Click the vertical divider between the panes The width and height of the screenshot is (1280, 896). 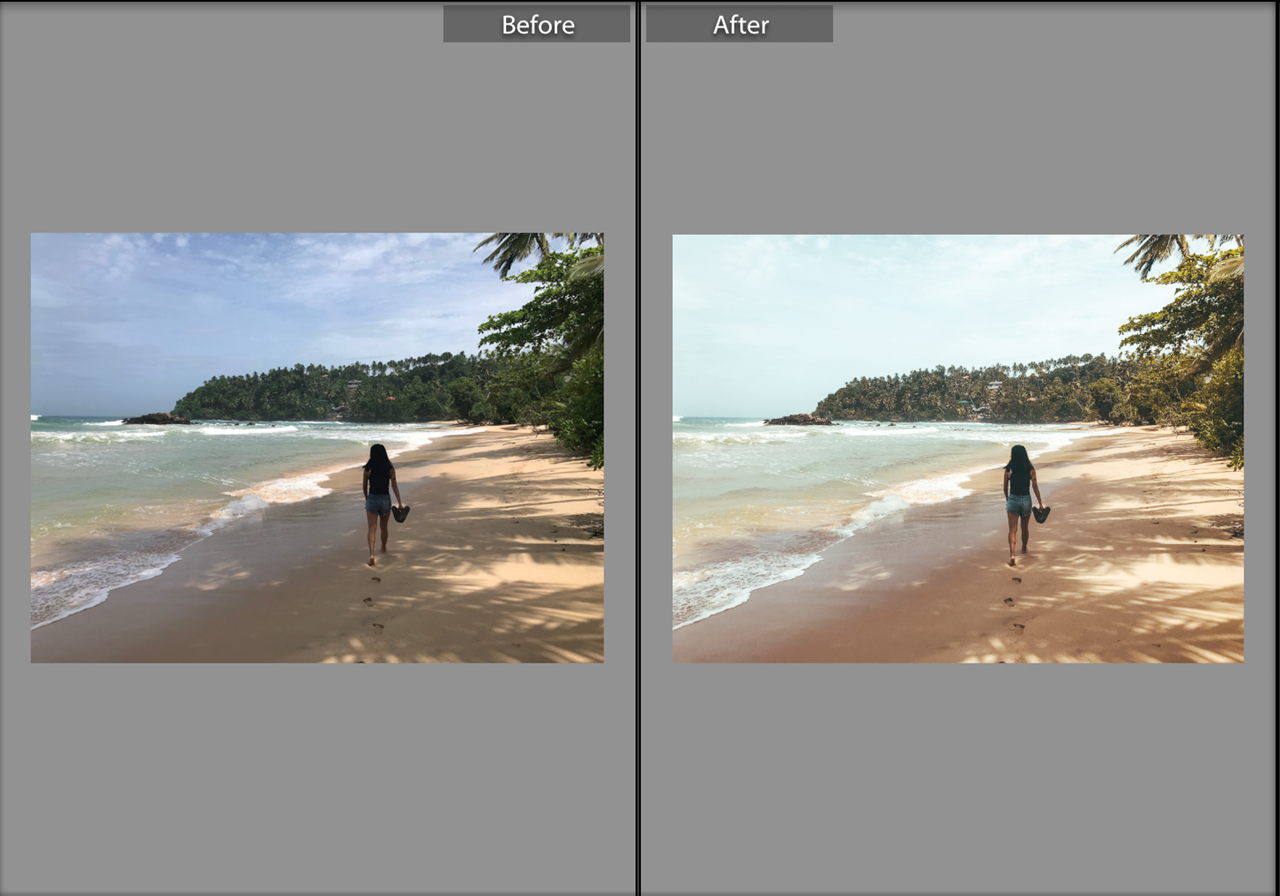(x=638, y=448)
